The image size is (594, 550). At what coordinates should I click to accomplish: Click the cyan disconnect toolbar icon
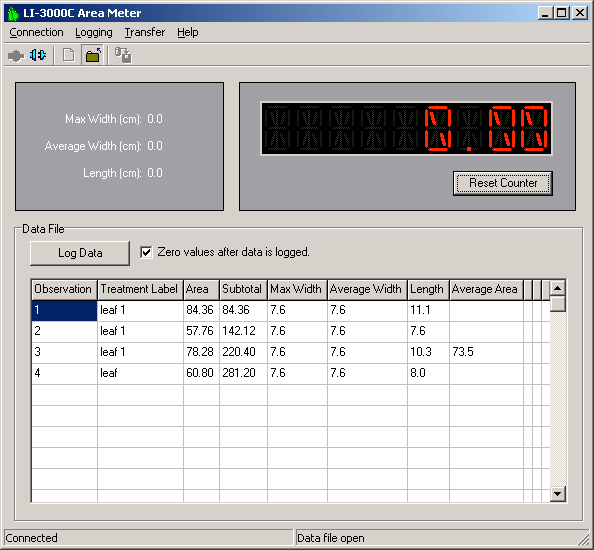coord(38,55)
